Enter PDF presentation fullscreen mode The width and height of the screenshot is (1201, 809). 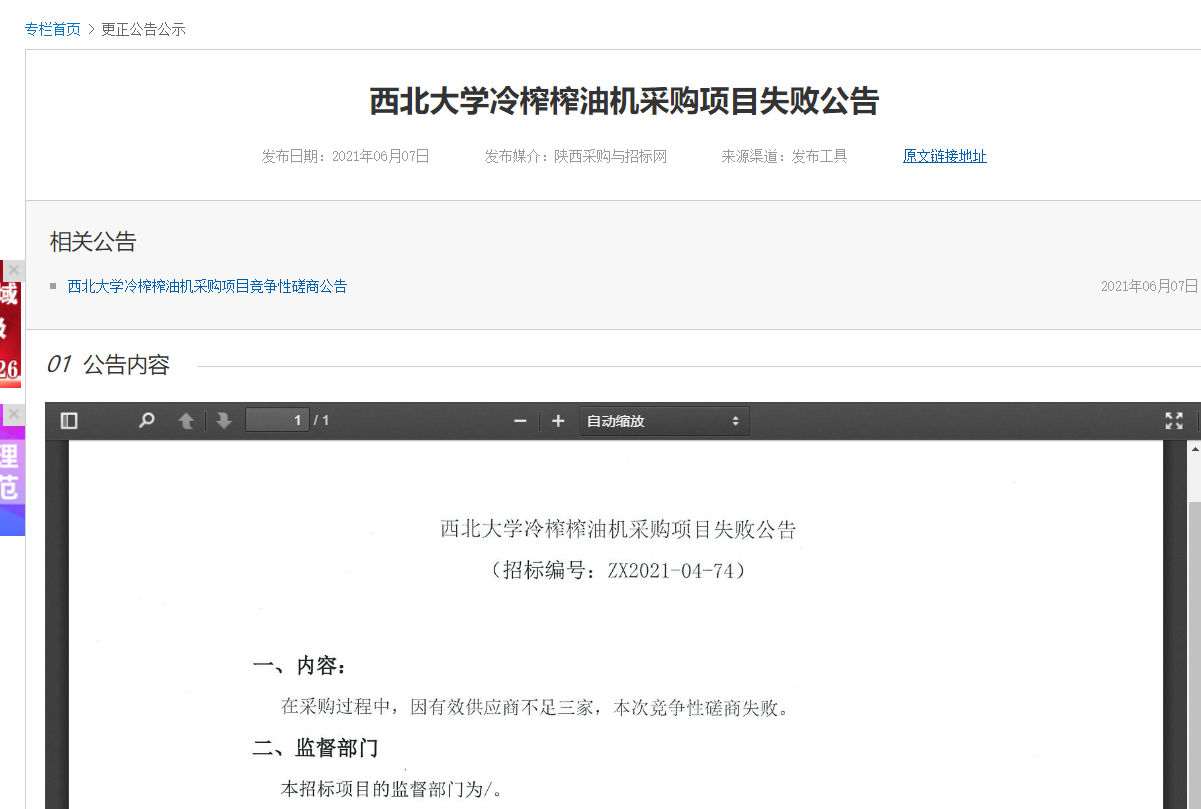pos(1174,421)
